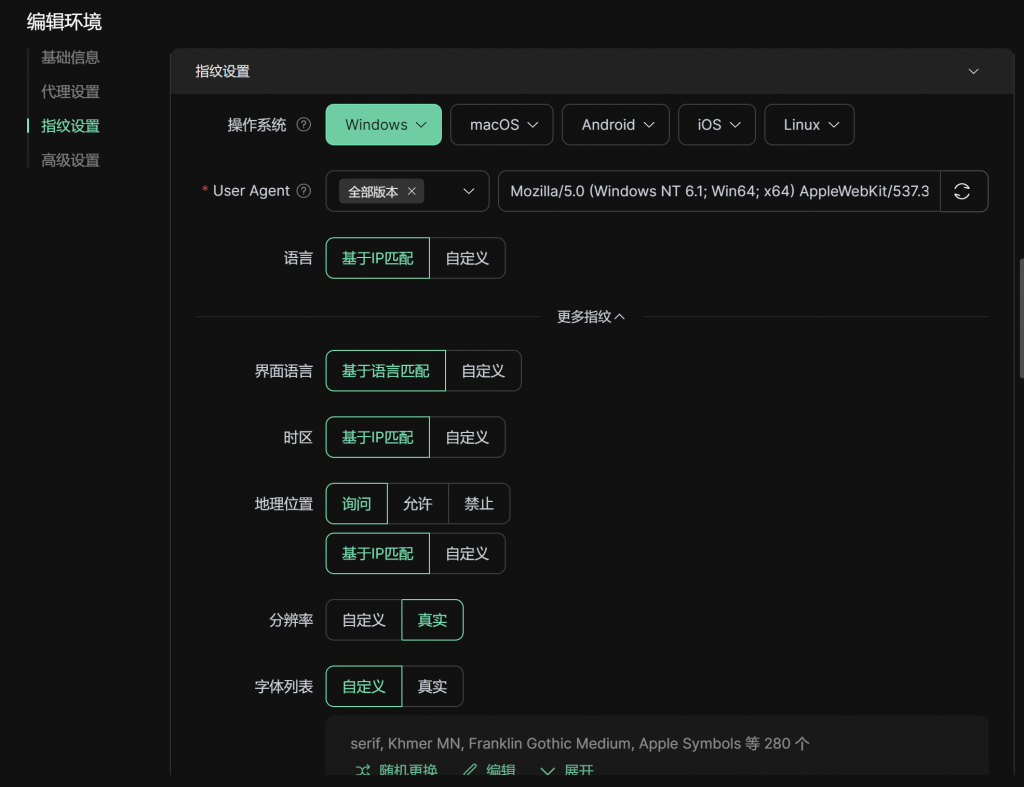The image size is (1024, 787).
Task: Select 禁止 for 地理位置
Action: (x=479, y=504)
